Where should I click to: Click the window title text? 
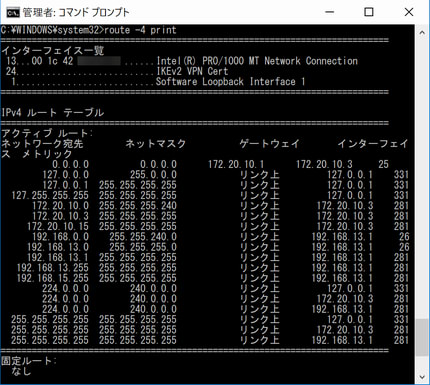76,13
